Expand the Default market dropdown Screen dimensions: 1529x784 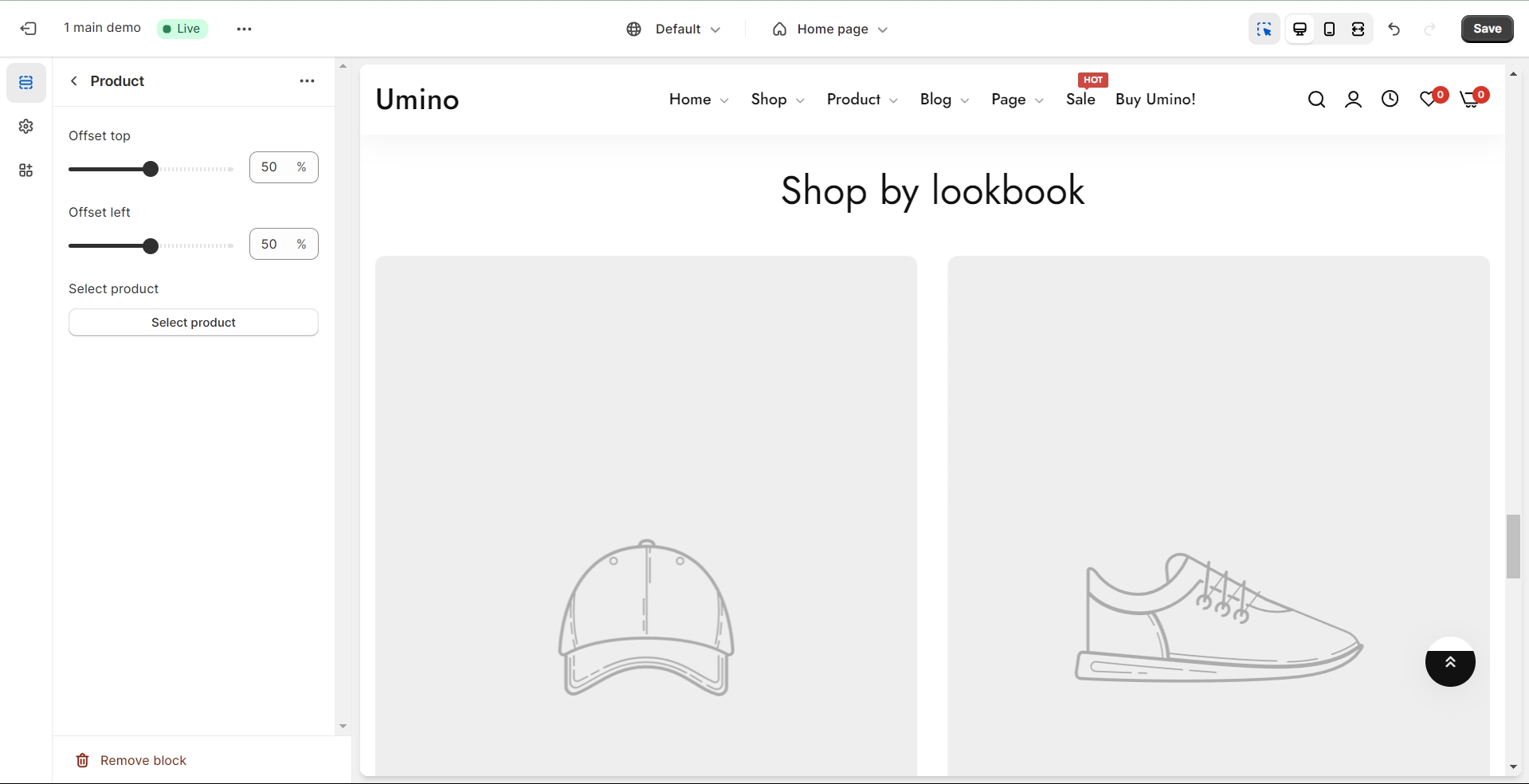[x=673, y=29]
